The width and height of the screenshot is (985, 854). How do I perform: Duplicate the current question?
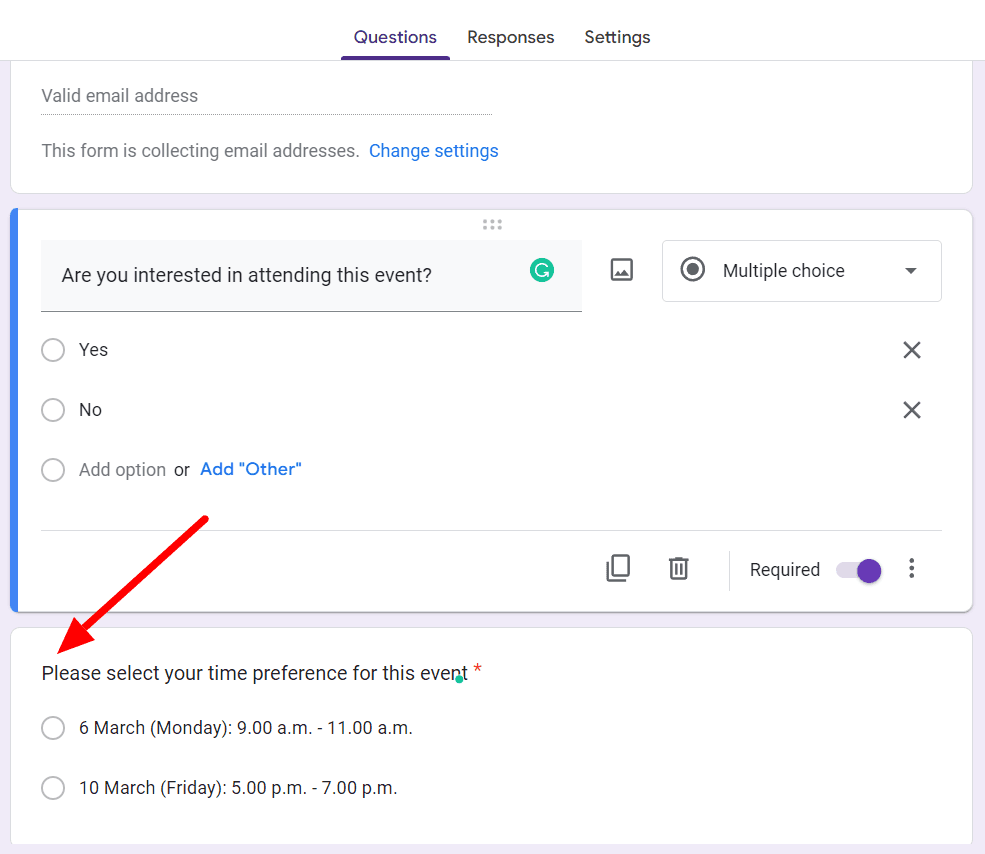618,568
